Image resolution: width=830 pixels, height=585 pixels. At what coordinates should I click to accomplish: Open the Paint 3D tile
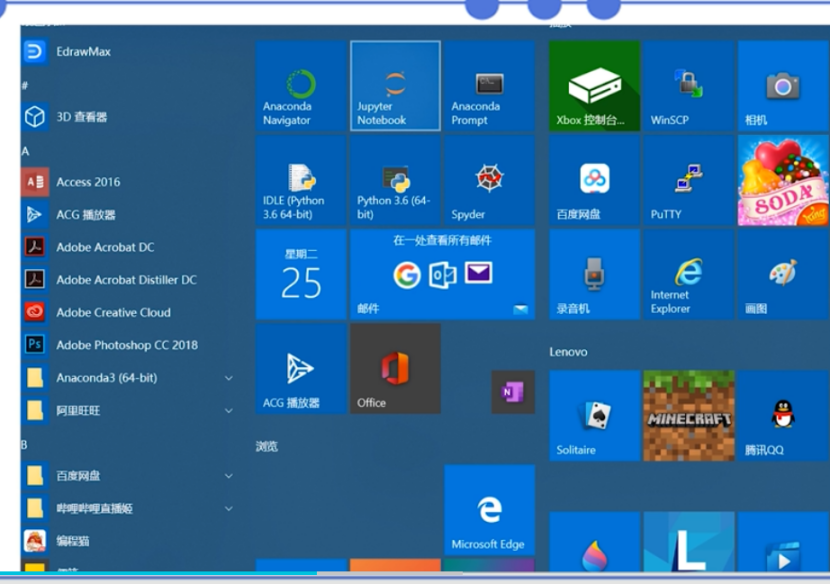(x=594, y=541)
